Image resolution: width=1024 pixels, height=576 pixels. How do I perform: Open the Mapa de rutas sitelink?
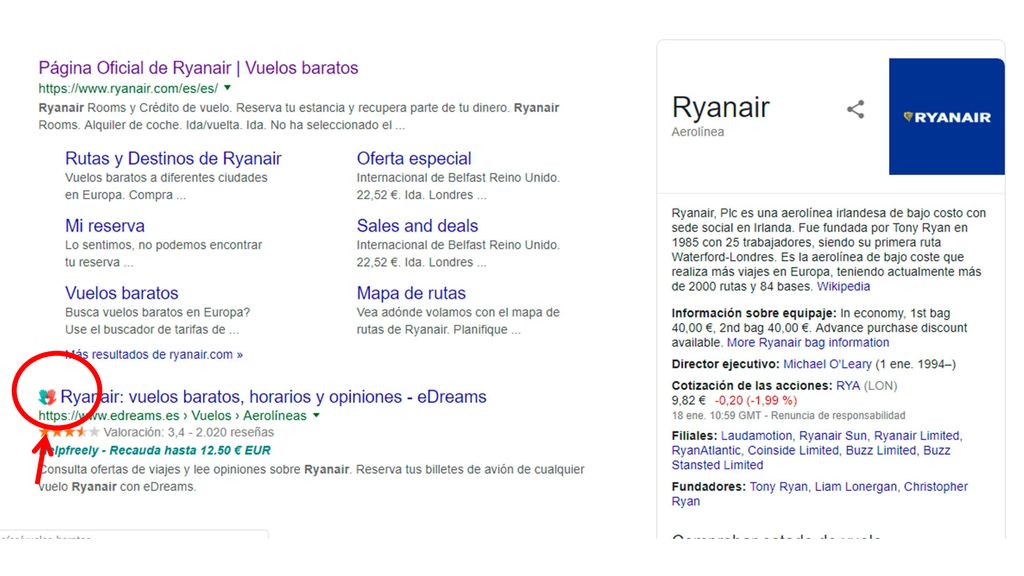point(411,293)
